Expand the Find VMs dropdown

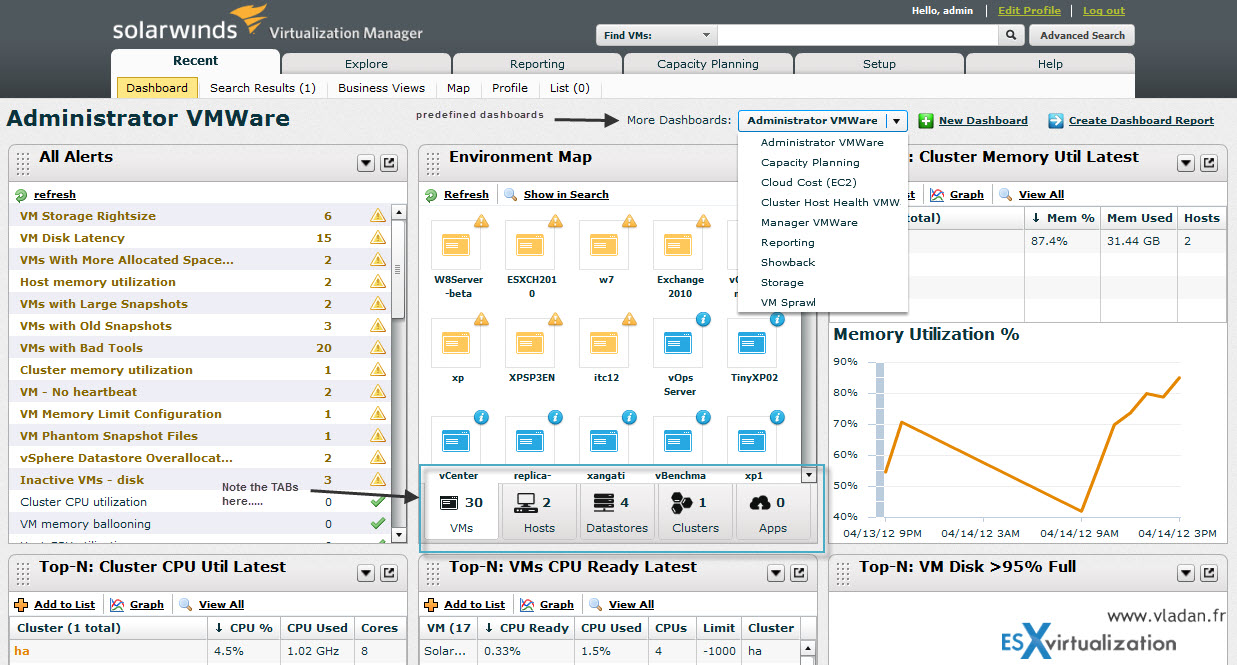click(706, 35)
